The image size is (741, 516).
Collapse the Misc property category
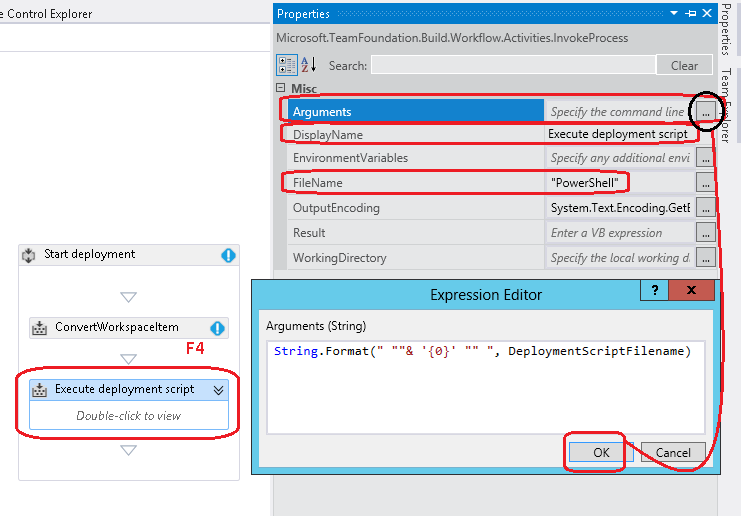point(281,89)
